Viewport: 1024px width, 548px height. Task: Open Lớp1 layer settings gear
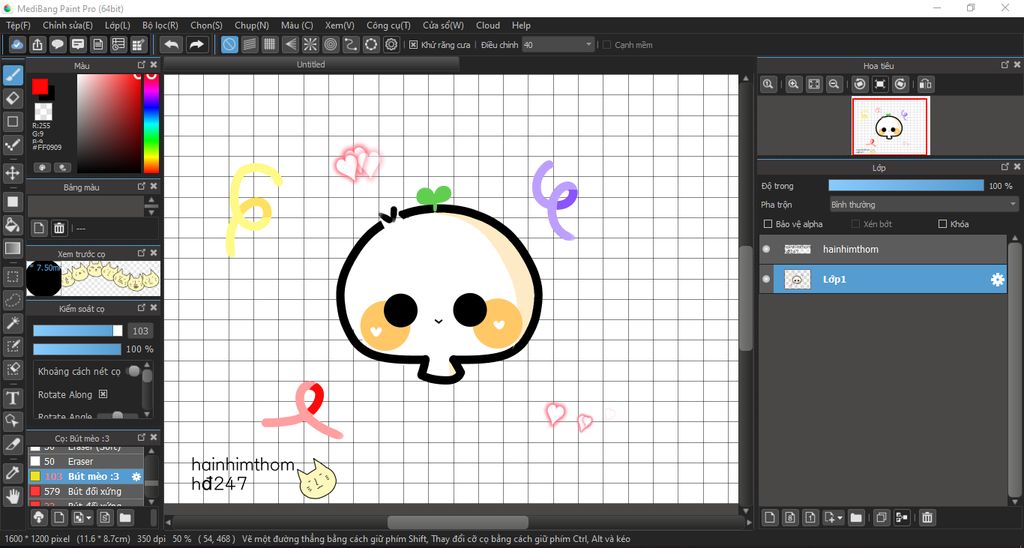click(997, 280)
